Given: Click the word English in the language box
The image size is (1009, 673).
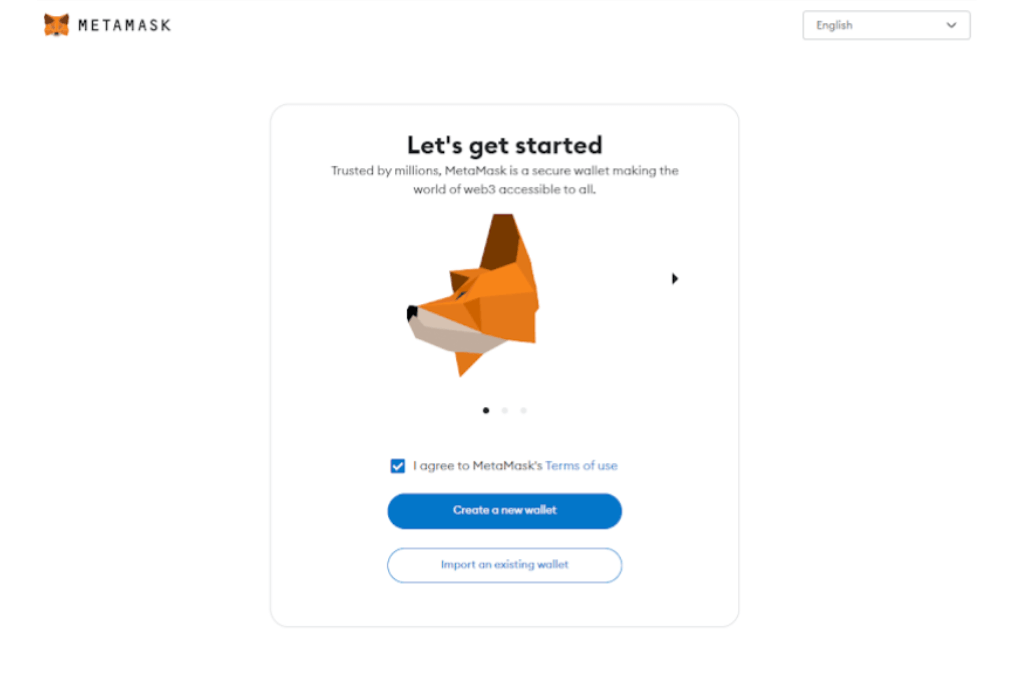Looking at the screenshot, I should [834, 25].
